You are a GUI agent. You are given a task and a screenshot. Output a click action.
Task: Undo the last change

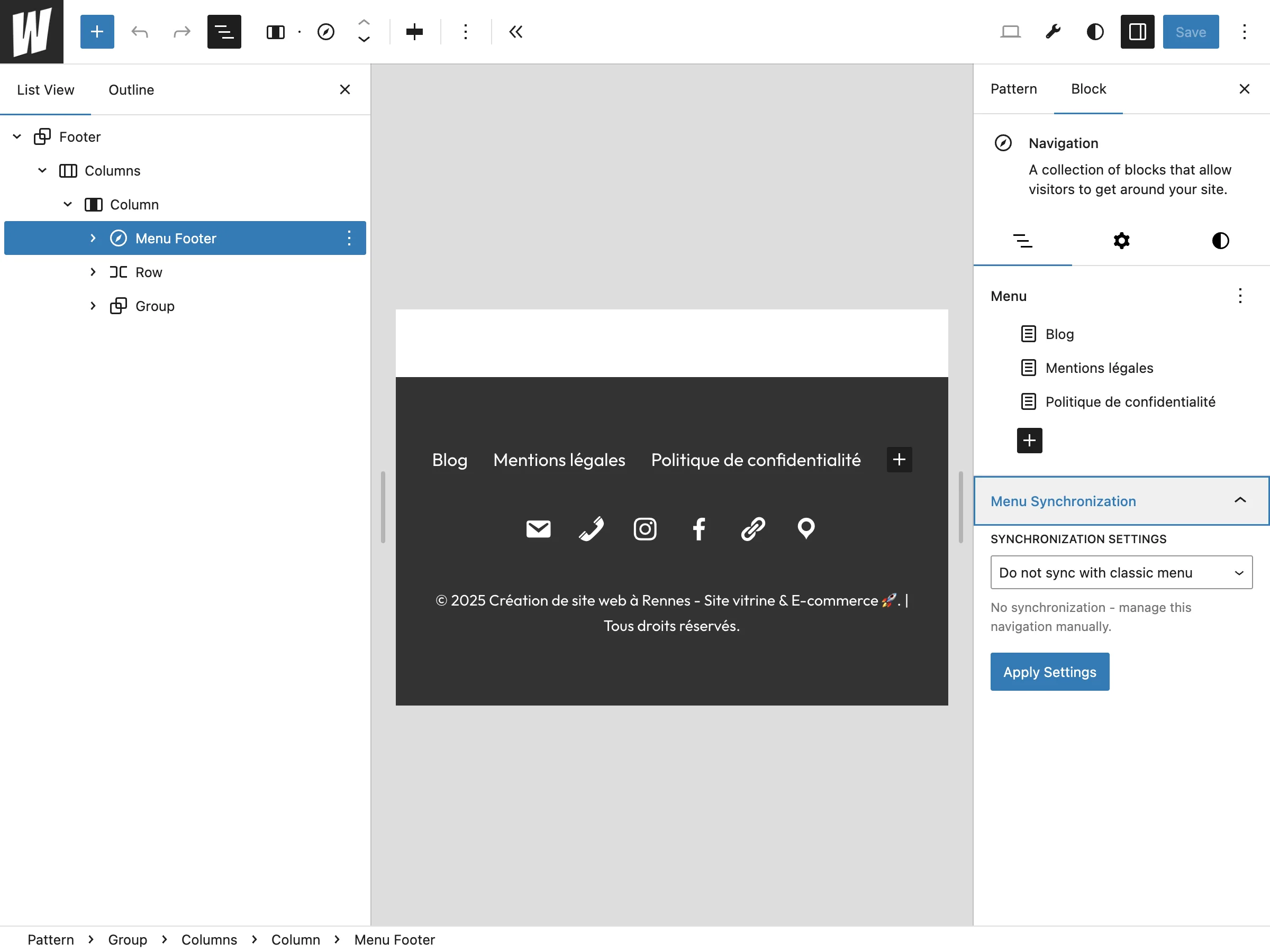coord(140,32)
